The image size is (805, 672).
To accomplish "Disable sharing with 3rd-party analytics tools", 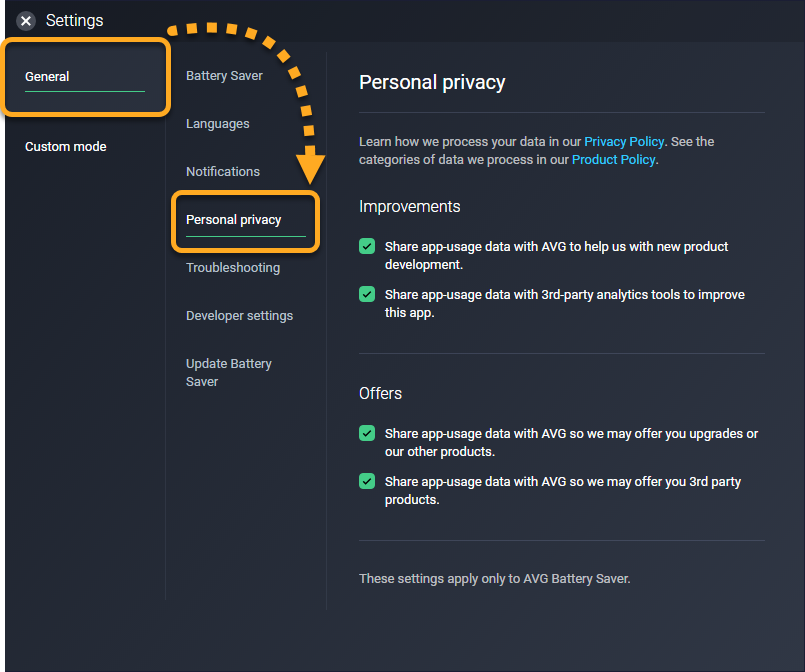I will (x=368, y=295).
